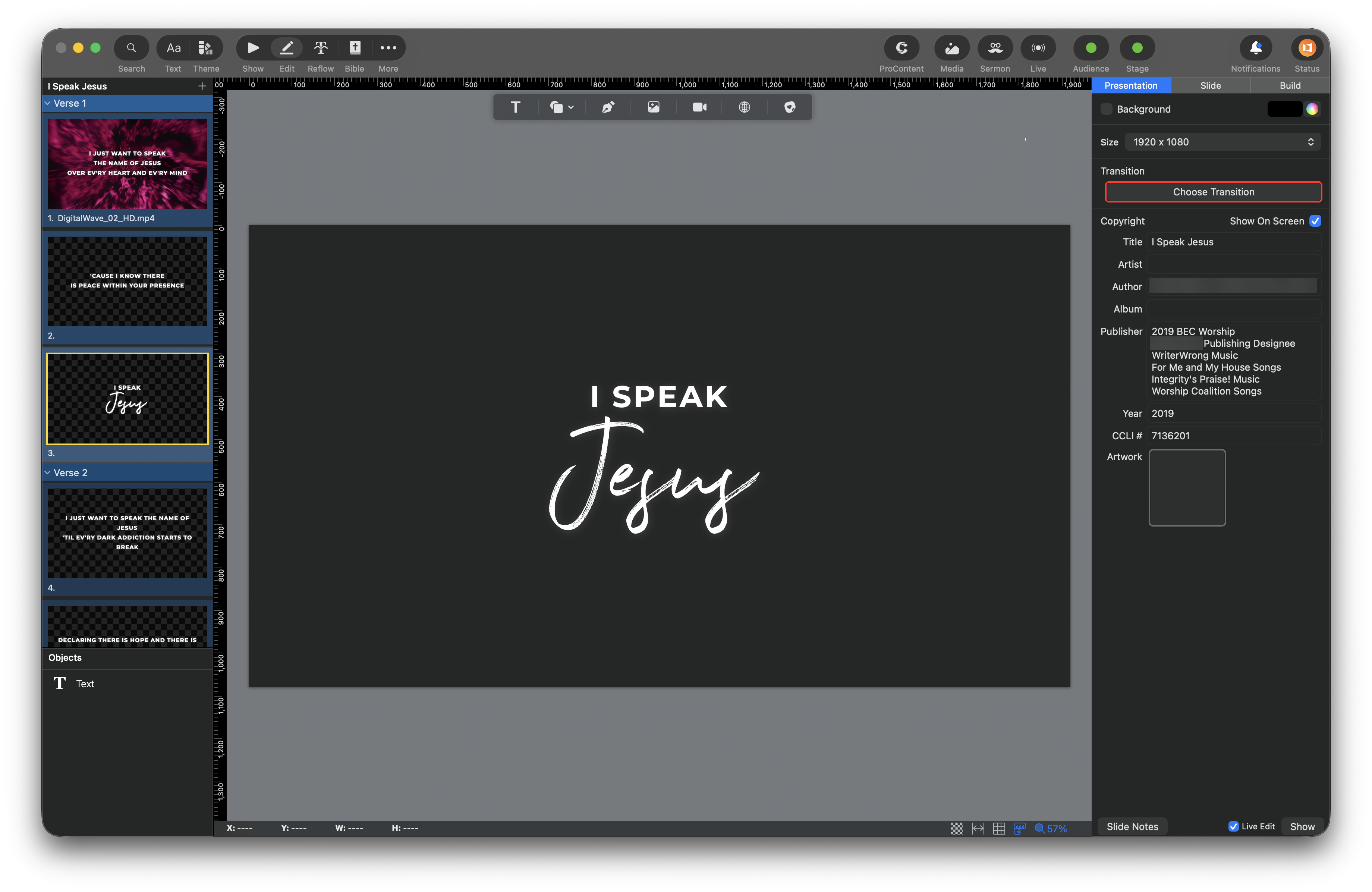Open the Bible panel

[x=355, y=48]
